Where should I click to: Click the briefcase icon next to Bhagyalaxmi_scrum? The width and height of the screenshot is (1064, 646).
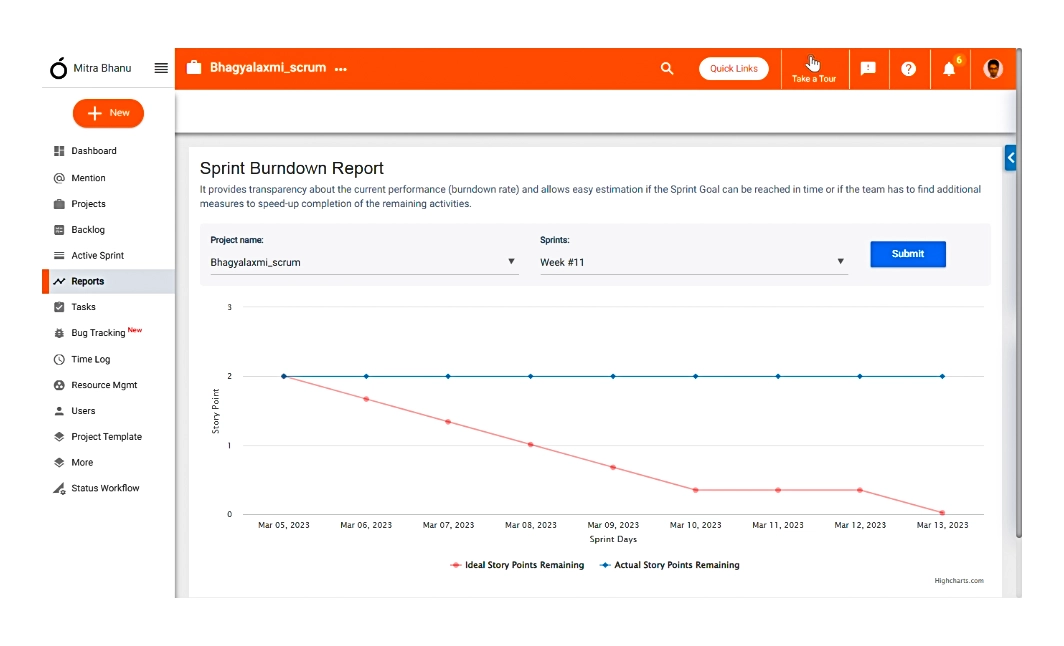point(194,68)
